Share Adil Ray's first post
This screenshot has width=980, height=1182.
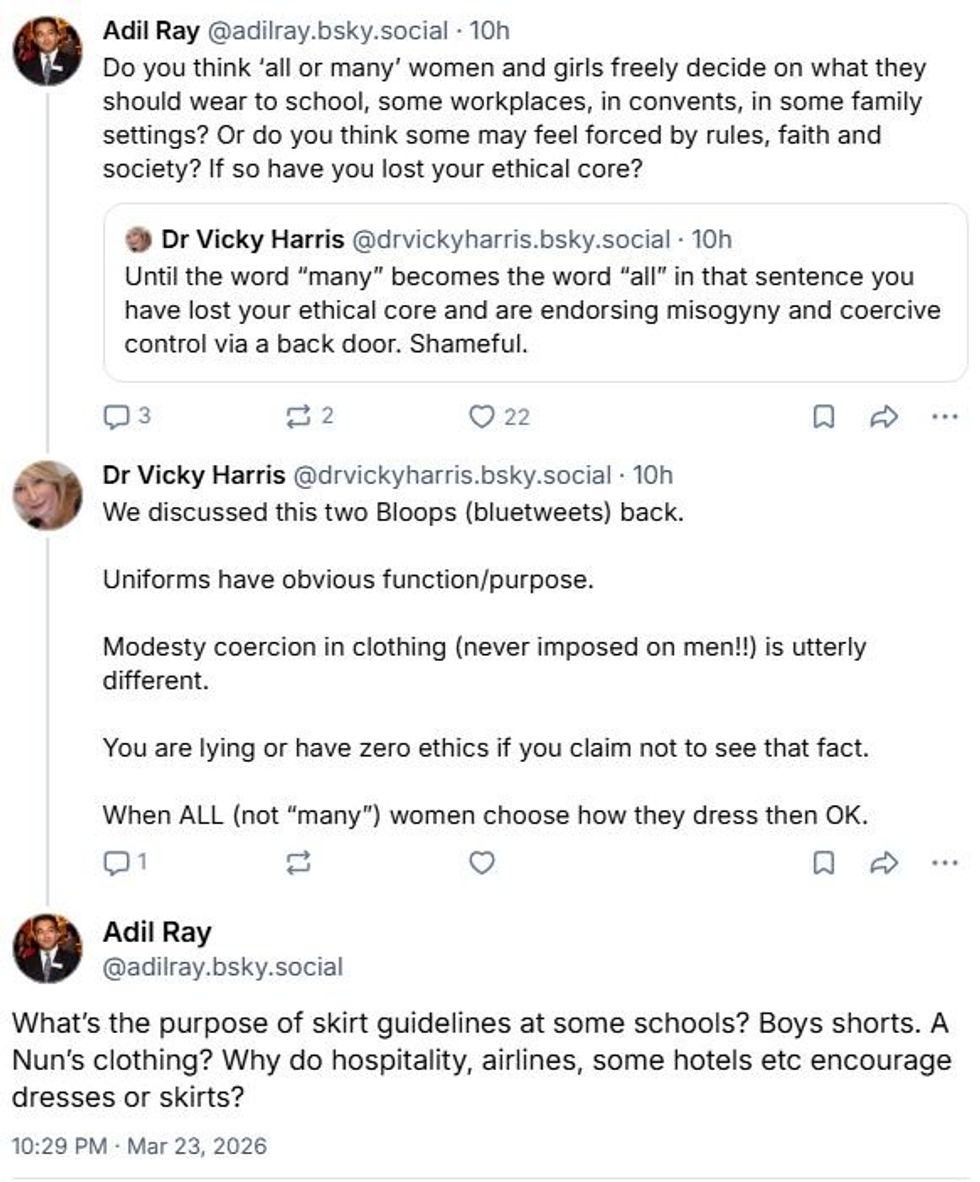[883, 417]
